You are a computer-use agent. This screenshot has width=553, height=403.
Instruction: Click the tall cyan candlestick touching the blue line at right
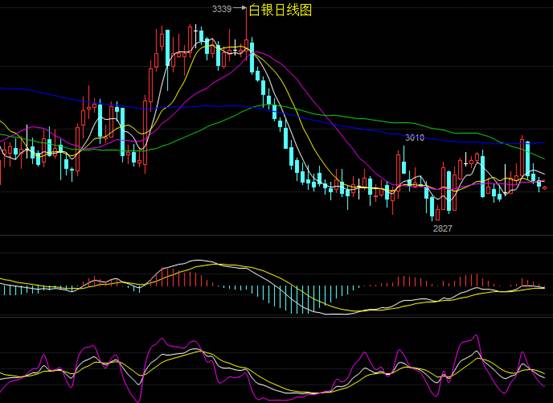click(528, 158)
